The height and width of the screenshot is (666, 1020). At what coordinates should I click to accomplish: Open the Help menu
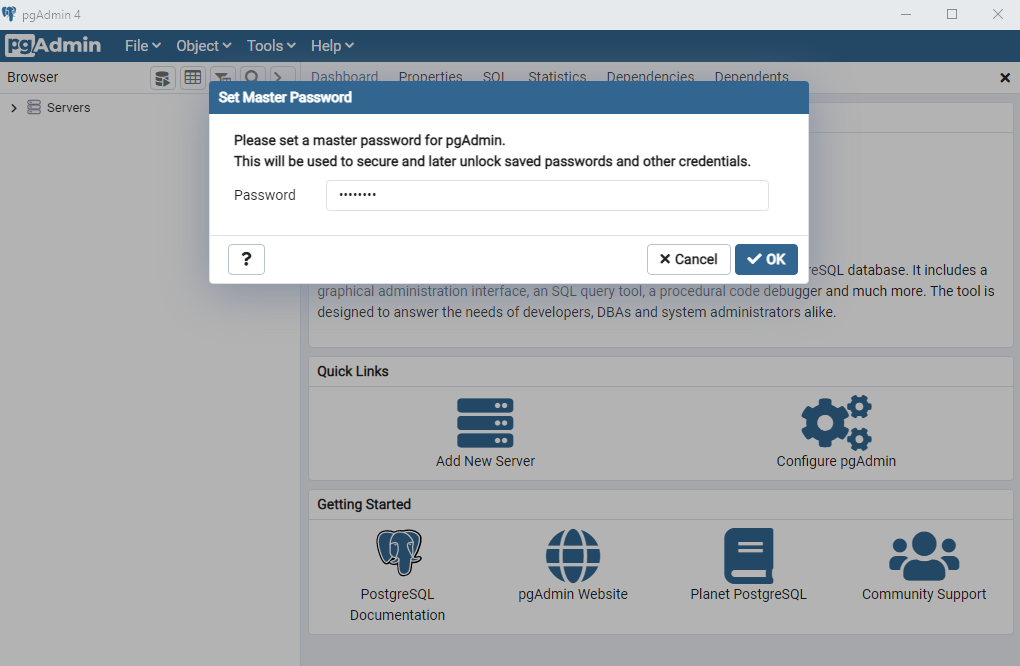click(x=332, y=46)
